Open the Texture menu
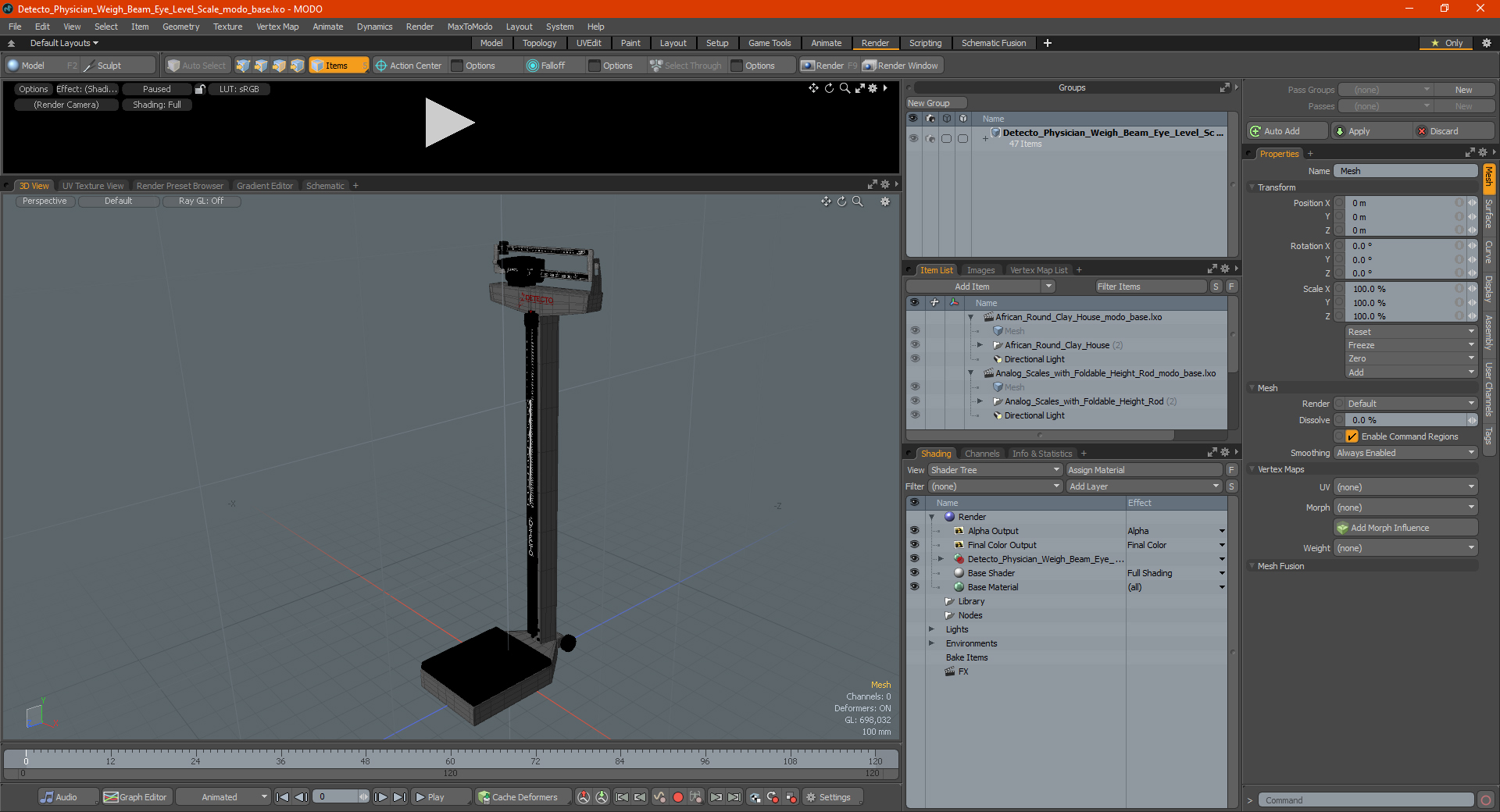Viewport: 1500px width, 812px height. pos(227,27)
